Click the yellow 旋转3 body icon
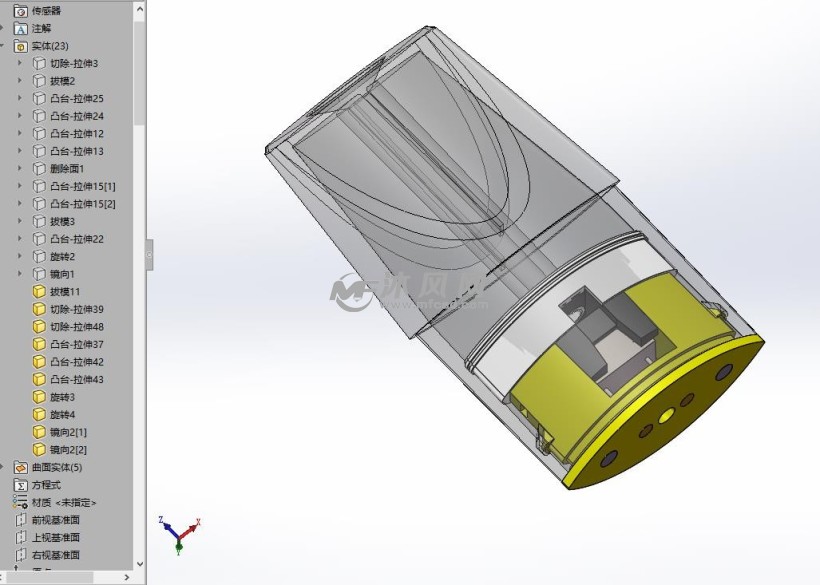 39,397
